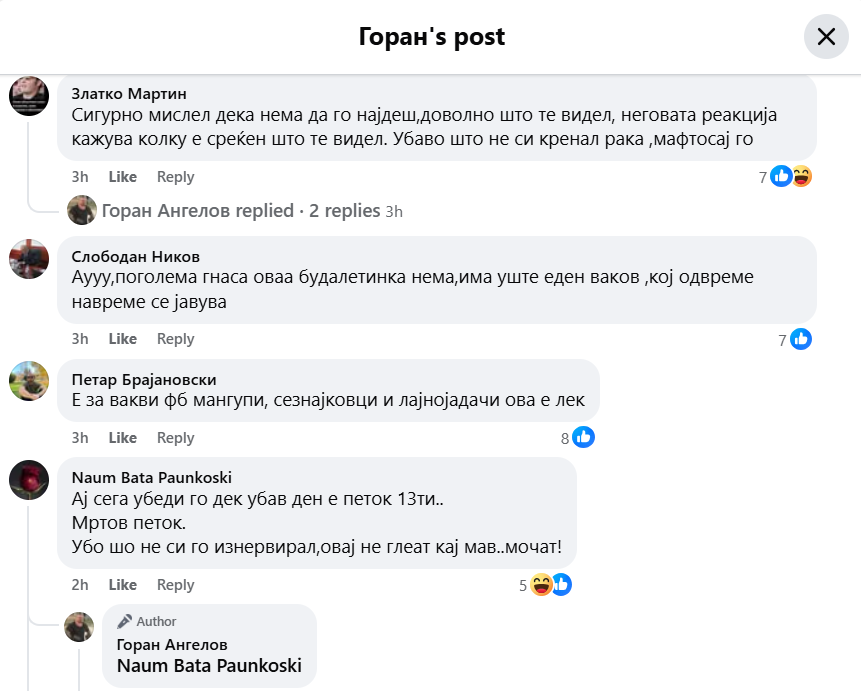Image resolution: width=861 pixels, height=691 pixels.
Task: Reply to Петар Брајановски's comment
Action: (x=175, y=438)
